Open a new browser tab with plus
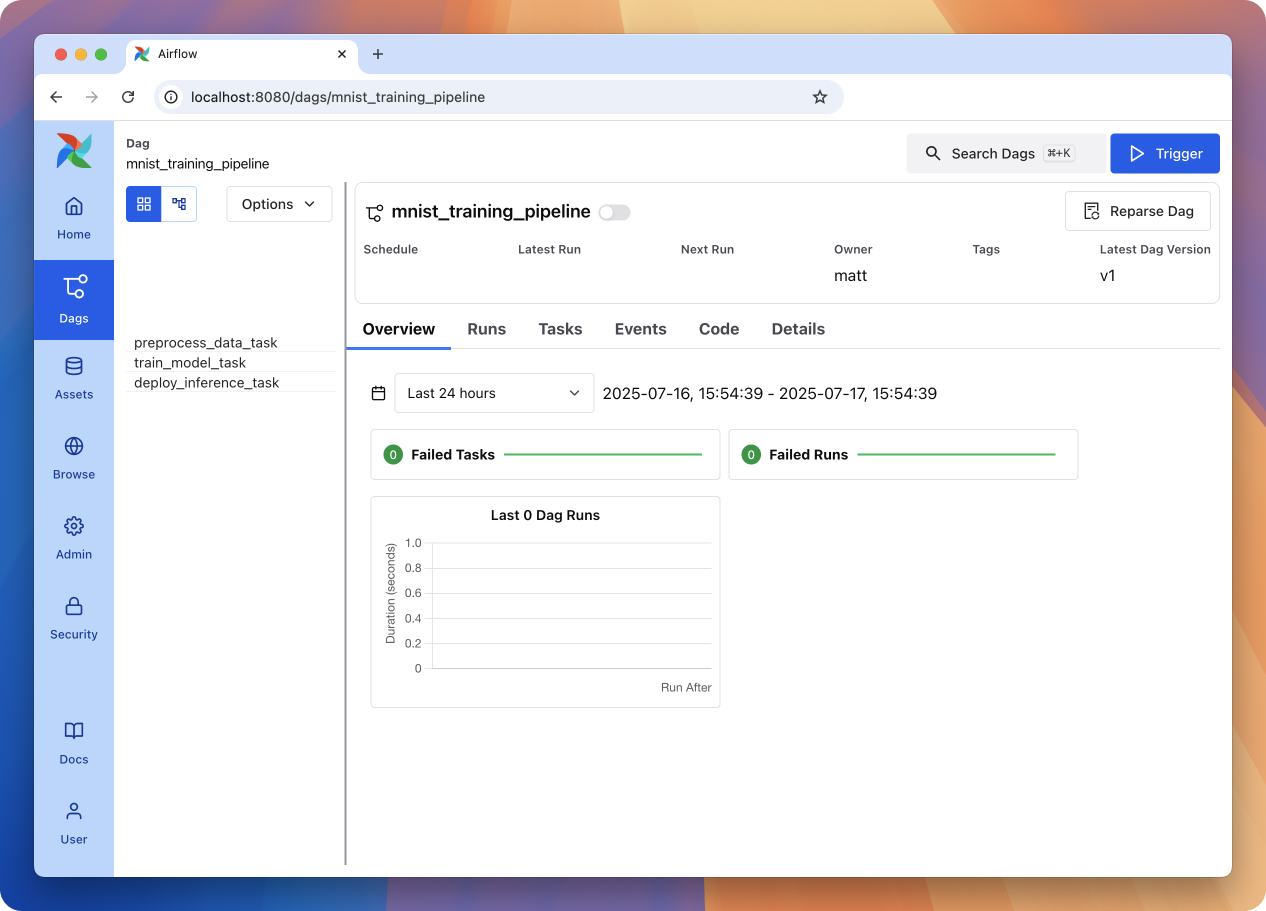Viewport: 1266px width, 911px height. [378, 54]
